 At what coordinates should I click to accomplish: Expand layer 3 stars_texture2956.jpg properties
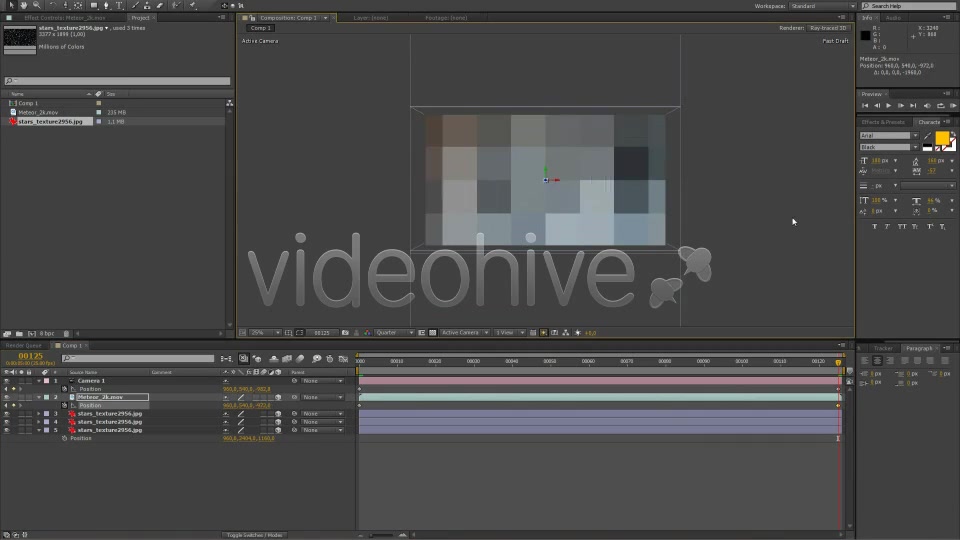click(x=39, y=414)
